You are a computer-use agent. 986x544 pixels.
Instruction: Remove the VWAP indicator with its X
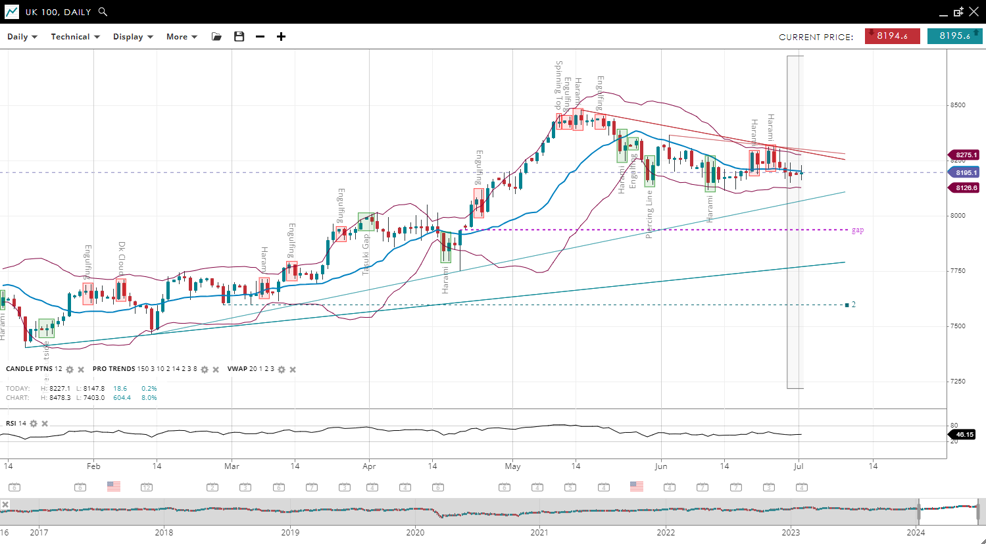[x=293, y=369]
